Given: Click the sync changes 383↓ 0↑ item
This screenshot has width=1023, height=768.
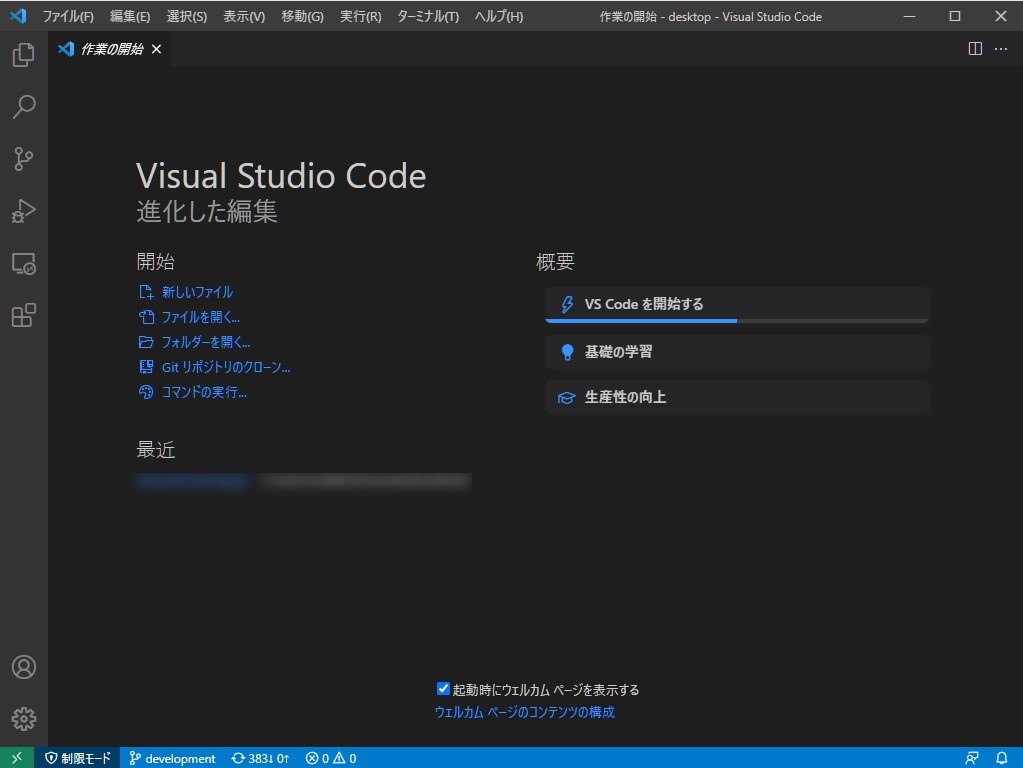Looking at the screenshot, I should click(260, 758).
